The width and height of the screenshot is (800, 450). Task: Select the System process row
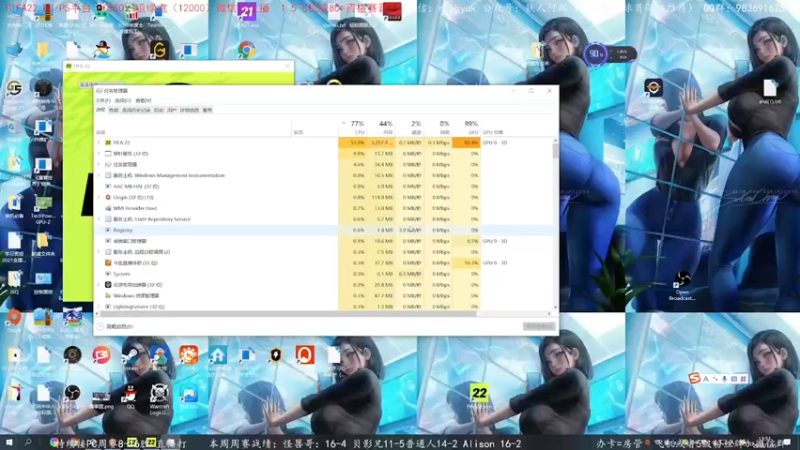click(324, 274)
